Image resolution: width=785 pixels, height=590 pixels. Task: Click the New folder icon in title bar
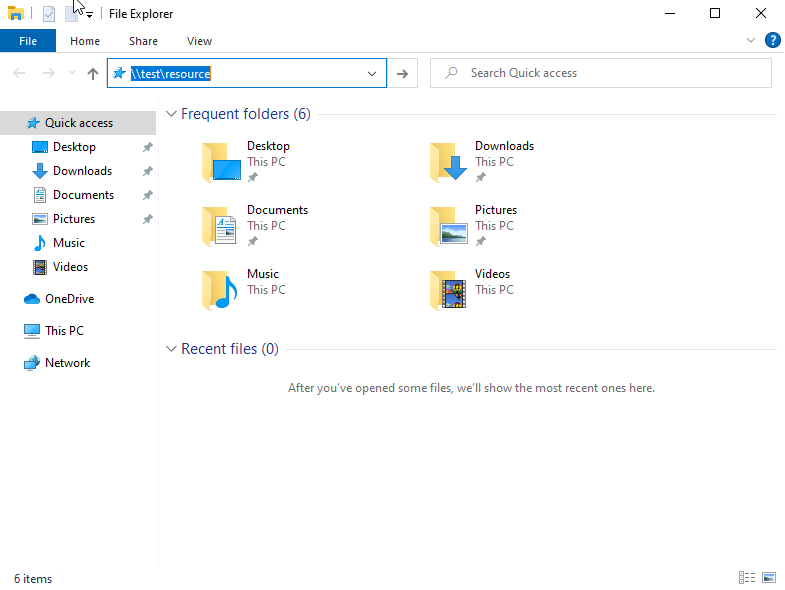pos(72,14)
